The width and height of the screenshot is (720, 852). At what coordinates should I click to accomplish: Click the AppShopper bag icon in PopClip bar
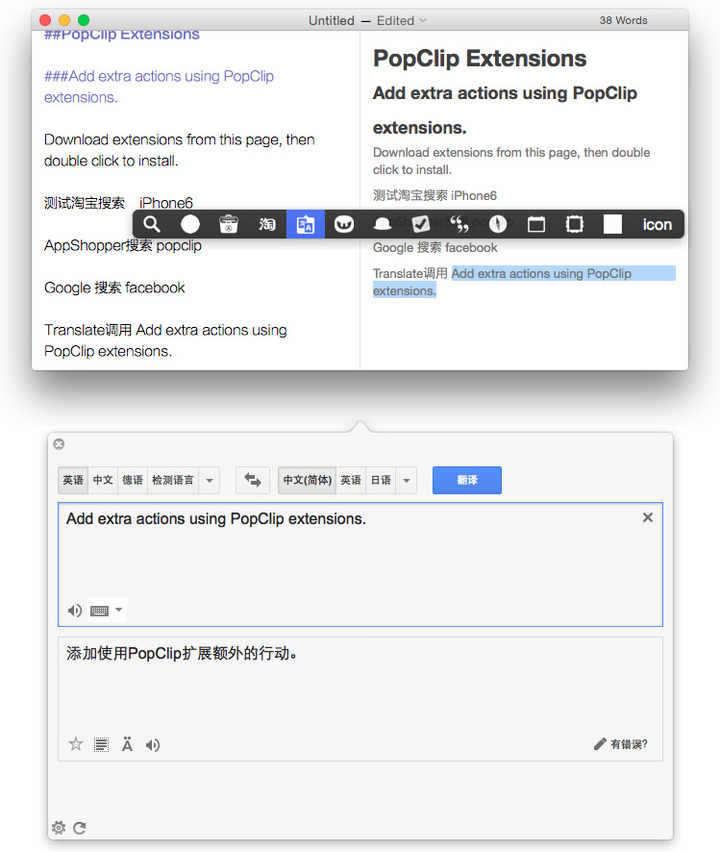point(229,224)
